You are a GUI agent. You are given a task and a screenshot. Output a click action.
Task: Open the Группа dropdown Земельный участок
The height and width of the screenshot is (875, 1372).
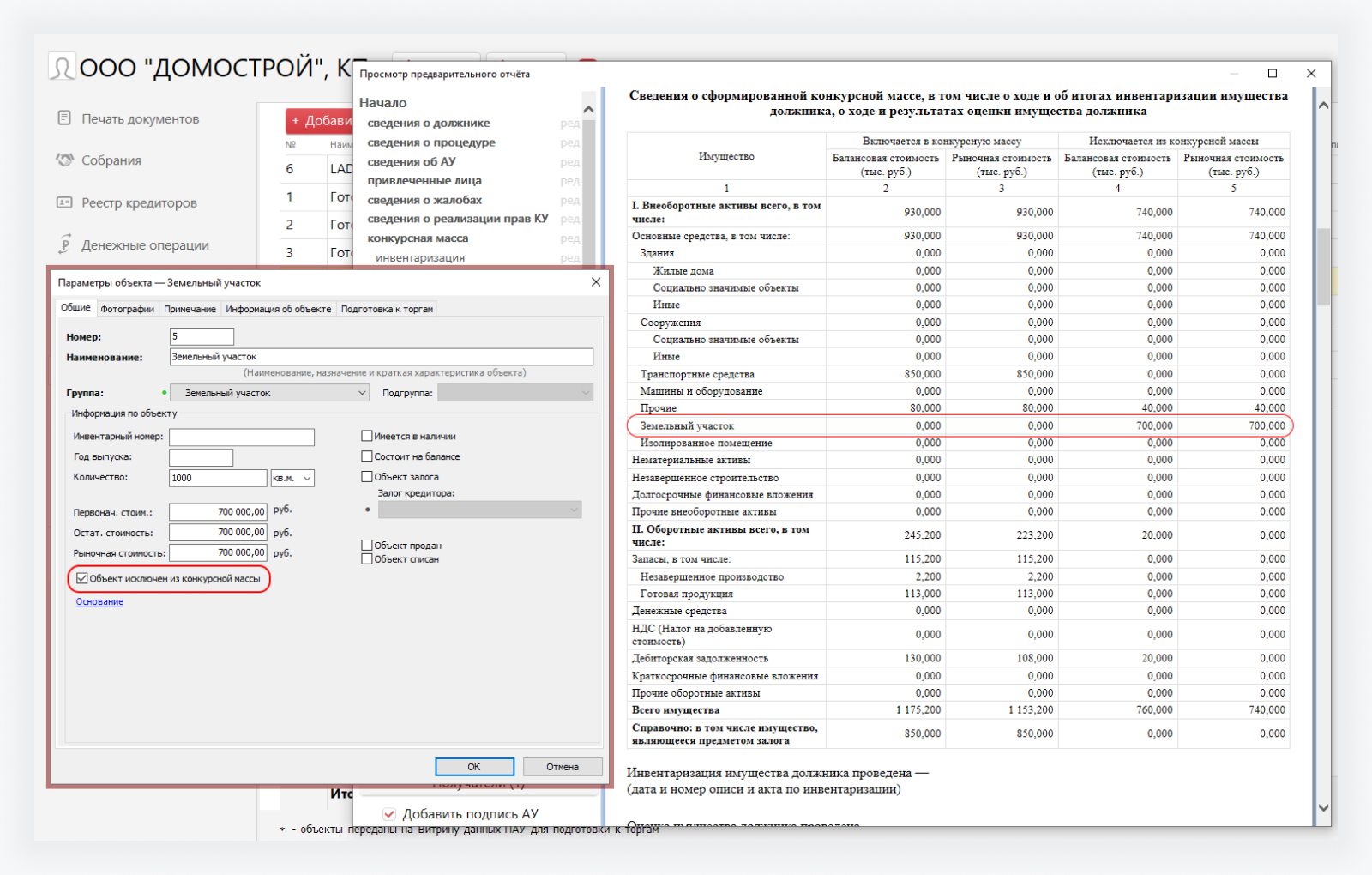coord(270,393)
